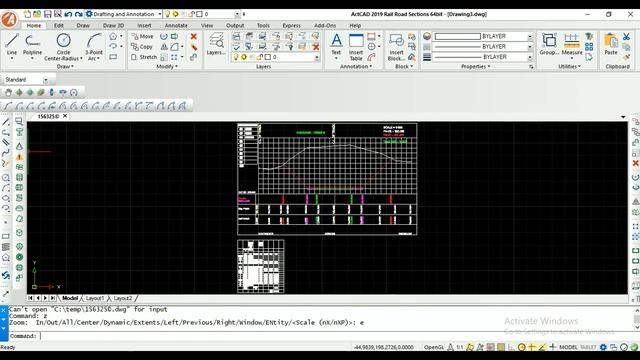The height and width of the screenshot is (360, 640).
Task: Toggle layer 0 lightbulb in Layers panel
Action: (x=236, y=57)
